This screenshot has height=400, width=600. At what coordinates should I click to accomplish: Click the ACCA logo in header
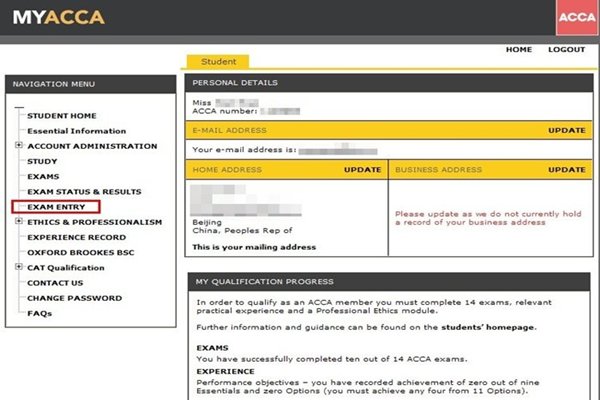(576, 18)
